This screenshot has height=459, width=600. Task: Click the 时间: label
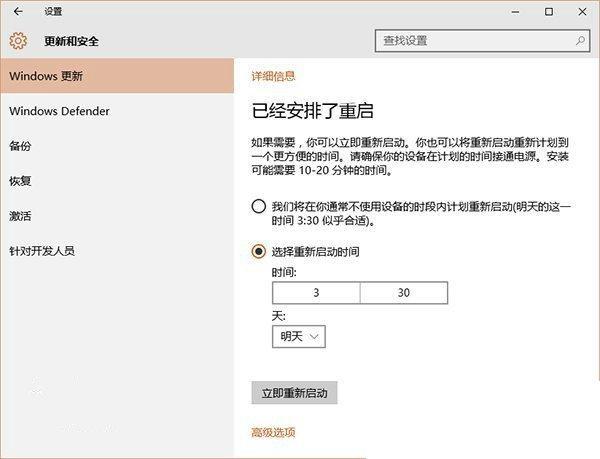click(284, 272)
